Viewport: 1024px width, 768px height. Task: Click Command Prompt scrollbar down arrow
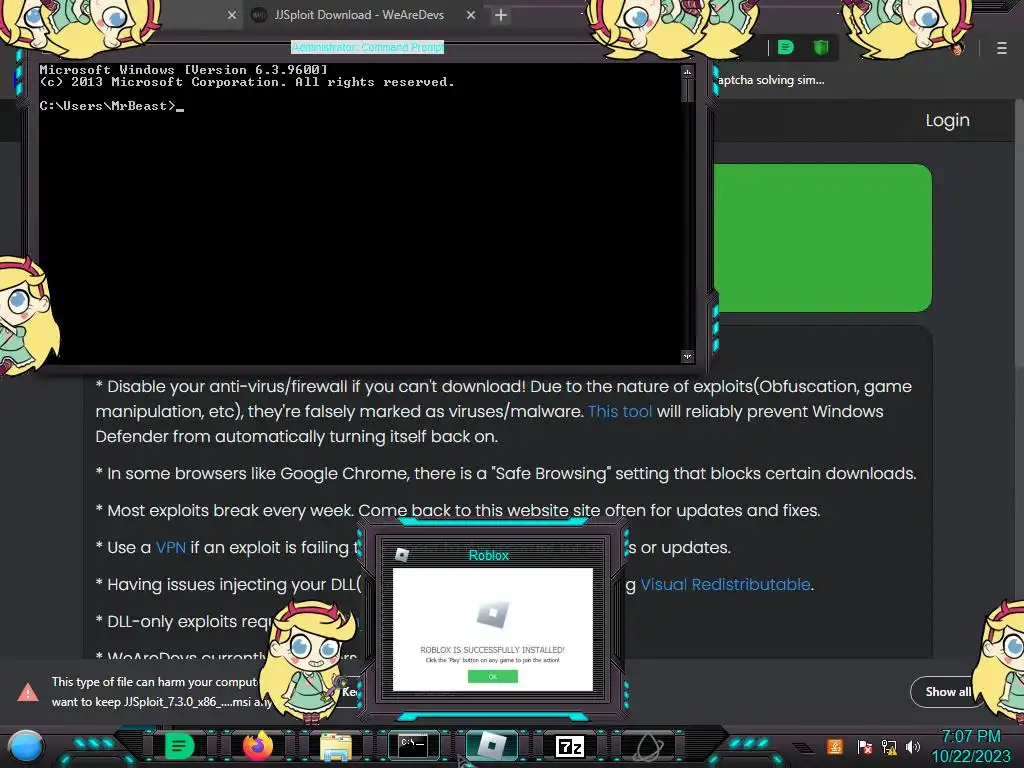coord(687,356)
